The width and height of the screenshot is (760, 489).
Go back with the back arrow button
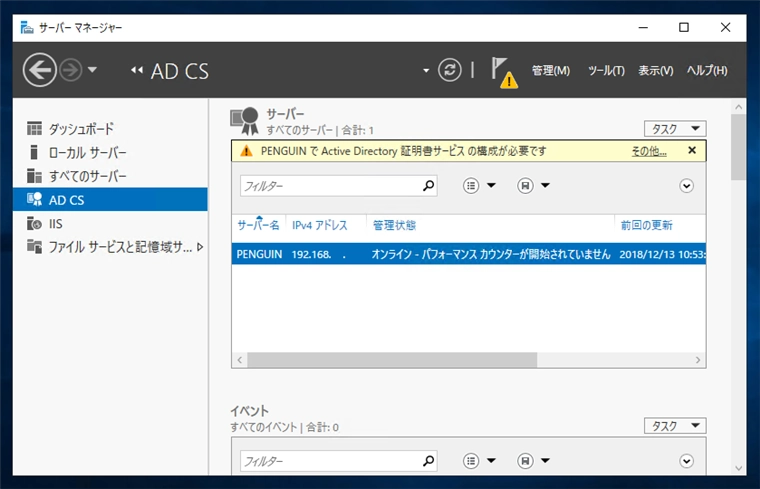tap(39, 70)
